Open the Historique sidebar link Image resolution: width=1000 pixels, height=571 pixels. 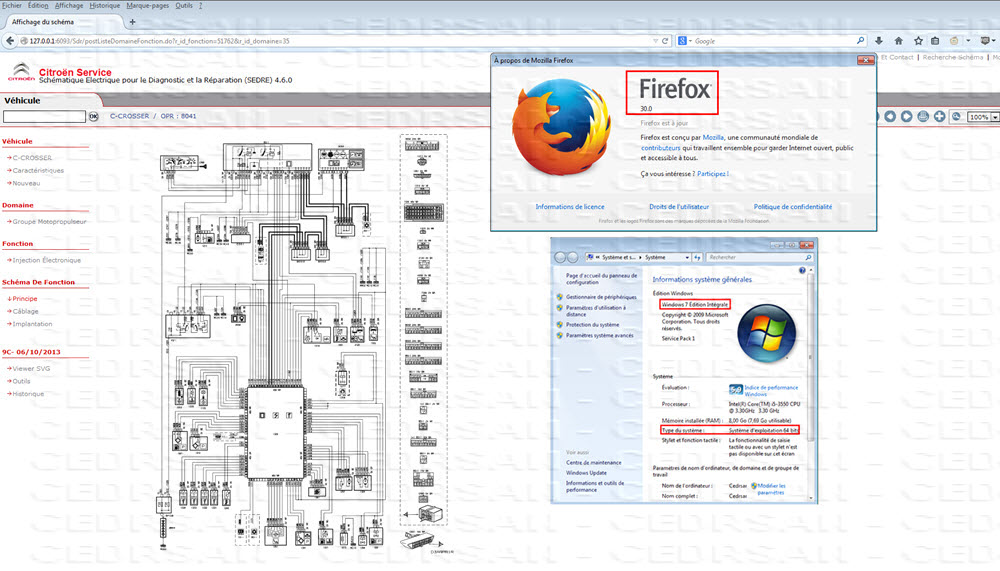tap(28, 394)
